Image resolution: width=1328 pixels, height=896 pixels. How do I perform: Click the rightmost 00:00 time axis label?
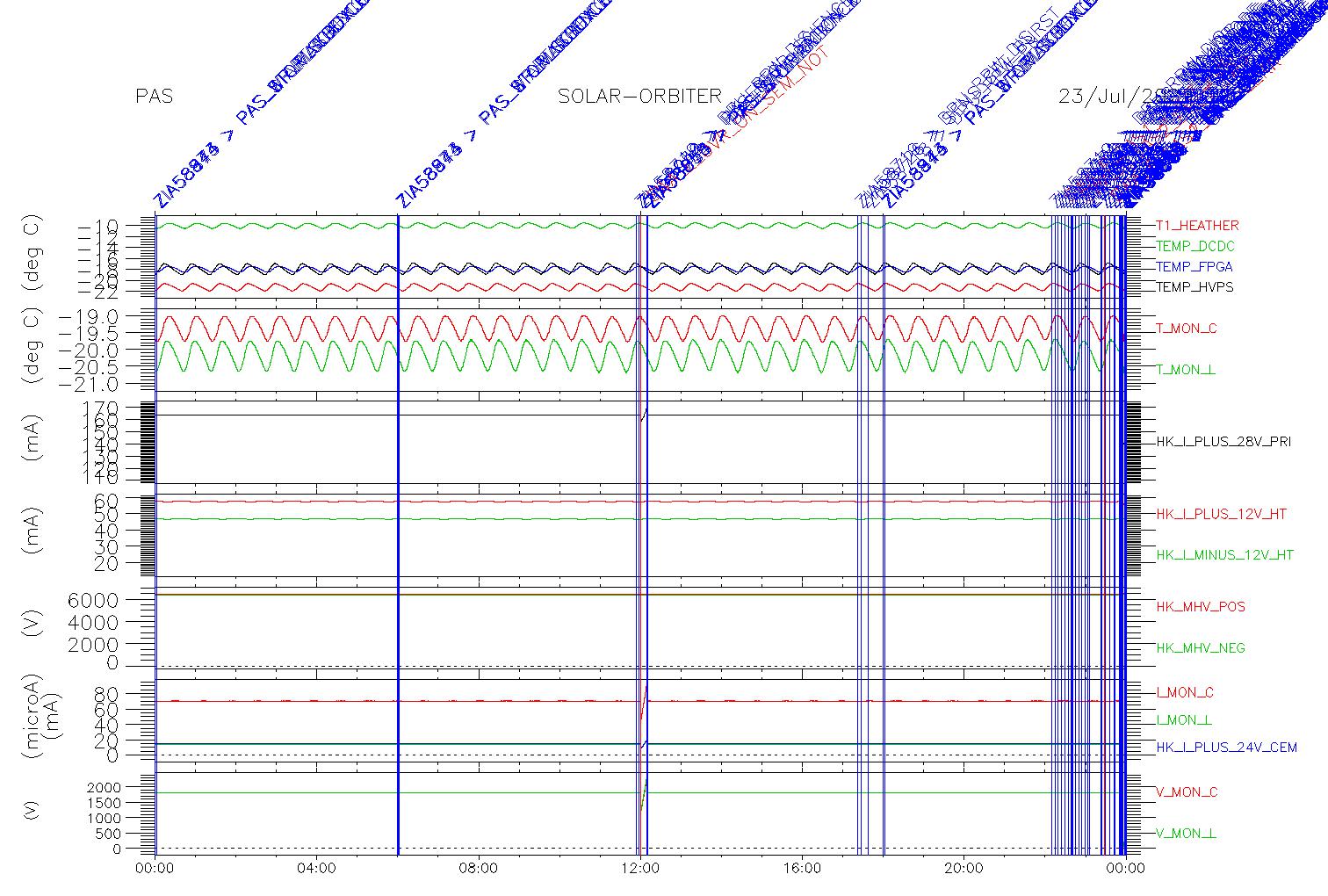click(x=1125, y=869)
